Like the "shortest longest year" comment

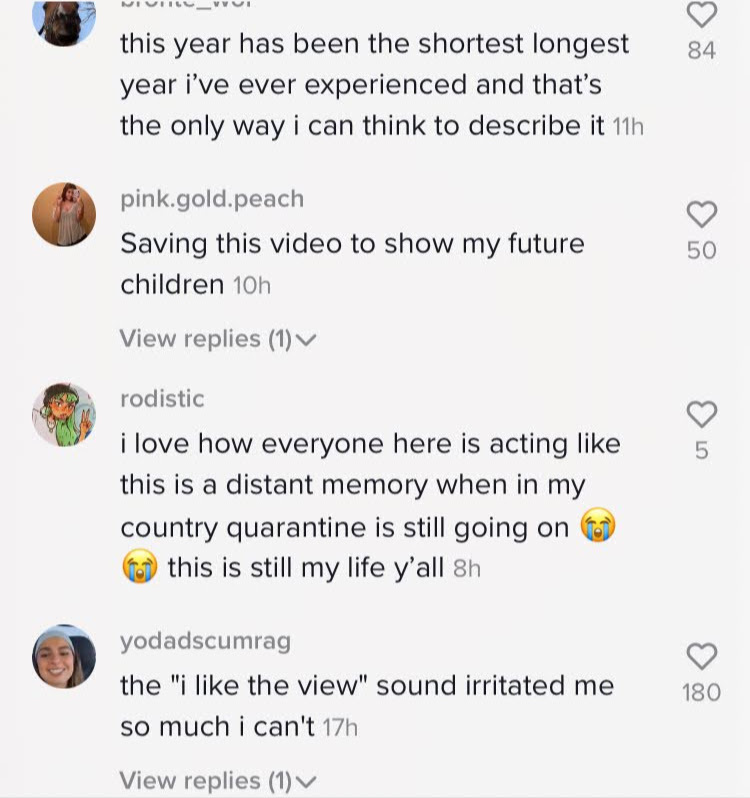point(702,15)
